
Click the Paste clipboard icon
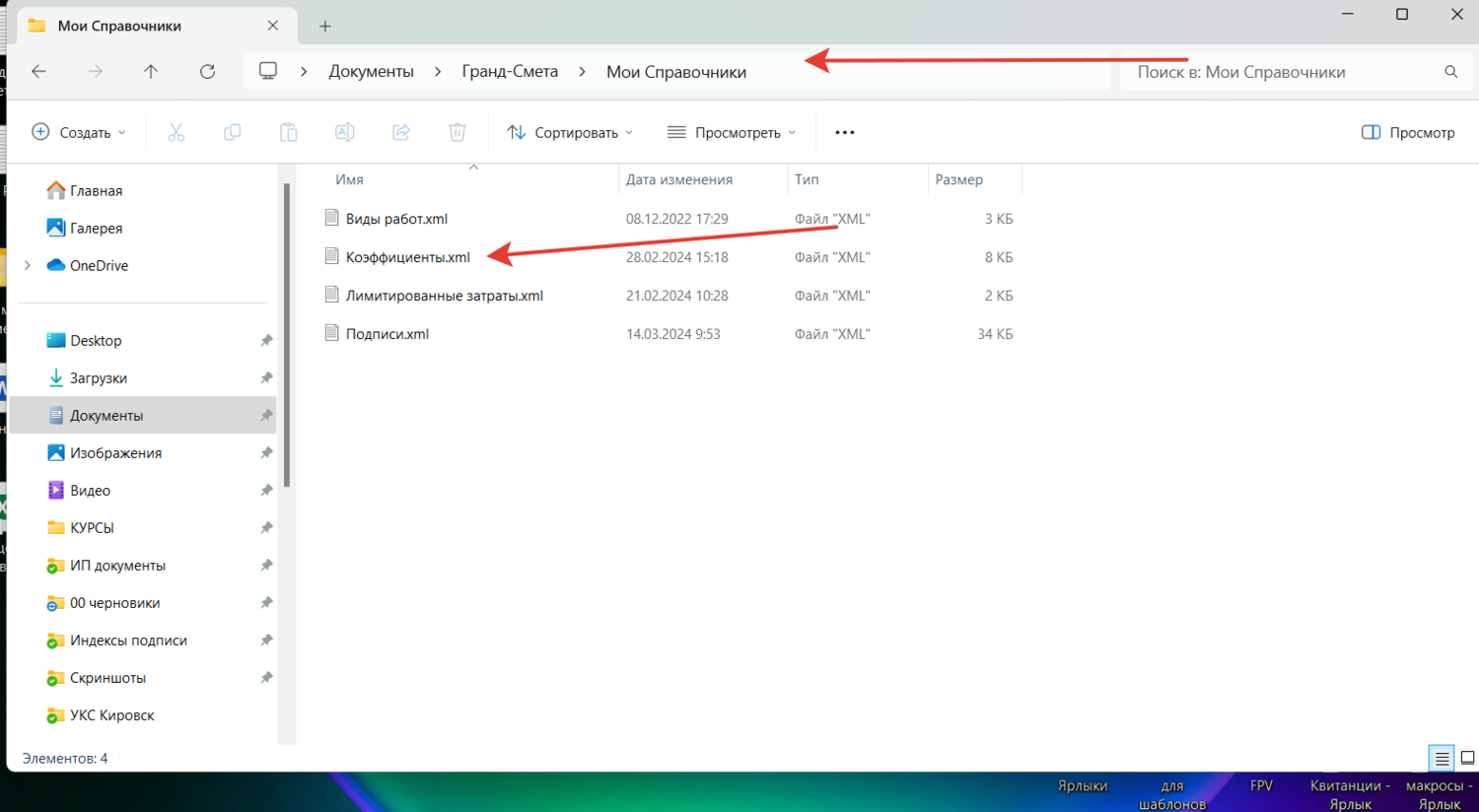pyautogui.click(x=289, y=132)
